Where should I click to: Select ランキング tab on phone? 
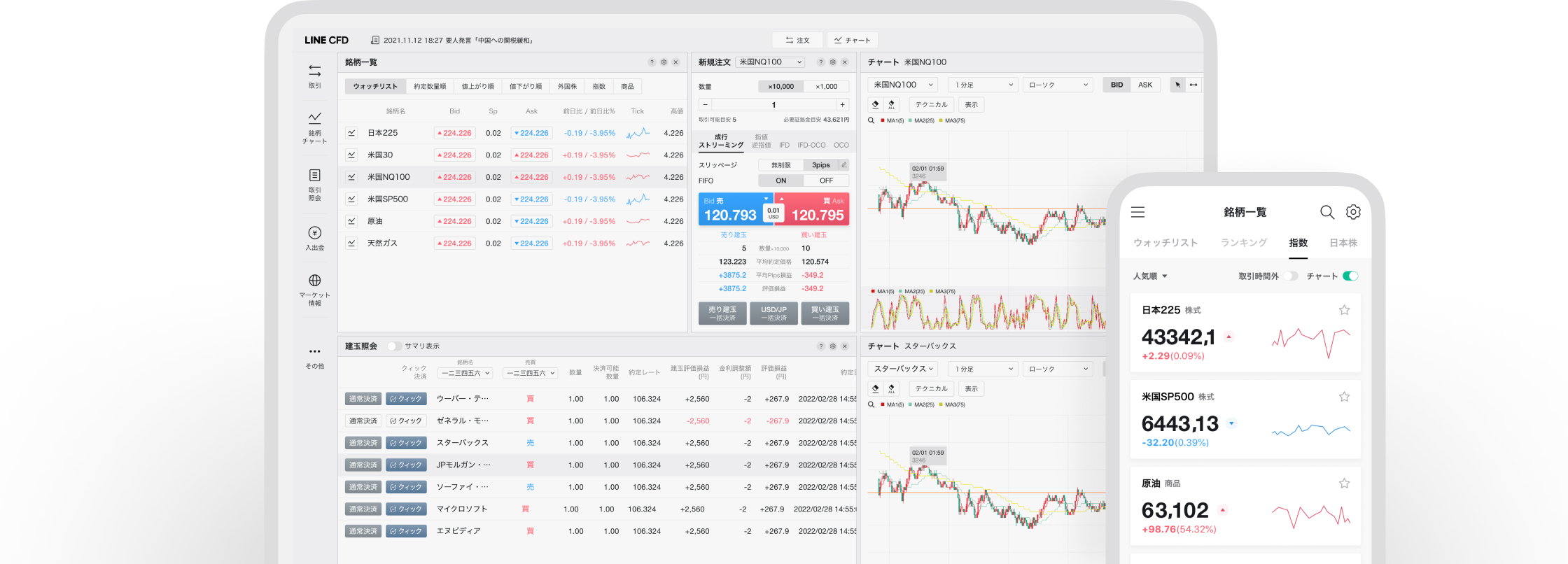pos(1244,243)
